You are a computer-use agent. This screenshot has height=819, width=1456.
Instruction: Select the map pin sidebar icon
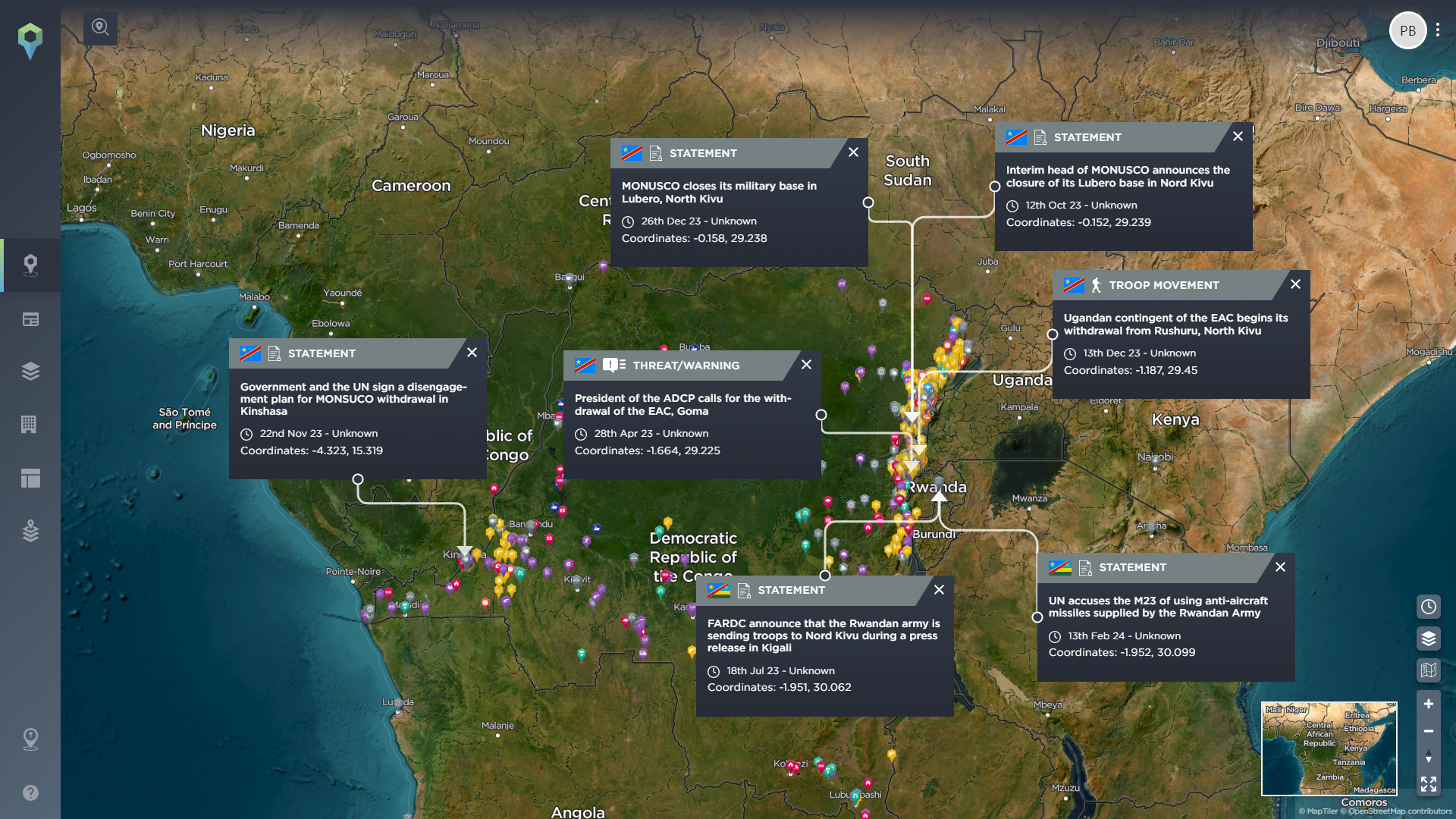click(30, 265)
